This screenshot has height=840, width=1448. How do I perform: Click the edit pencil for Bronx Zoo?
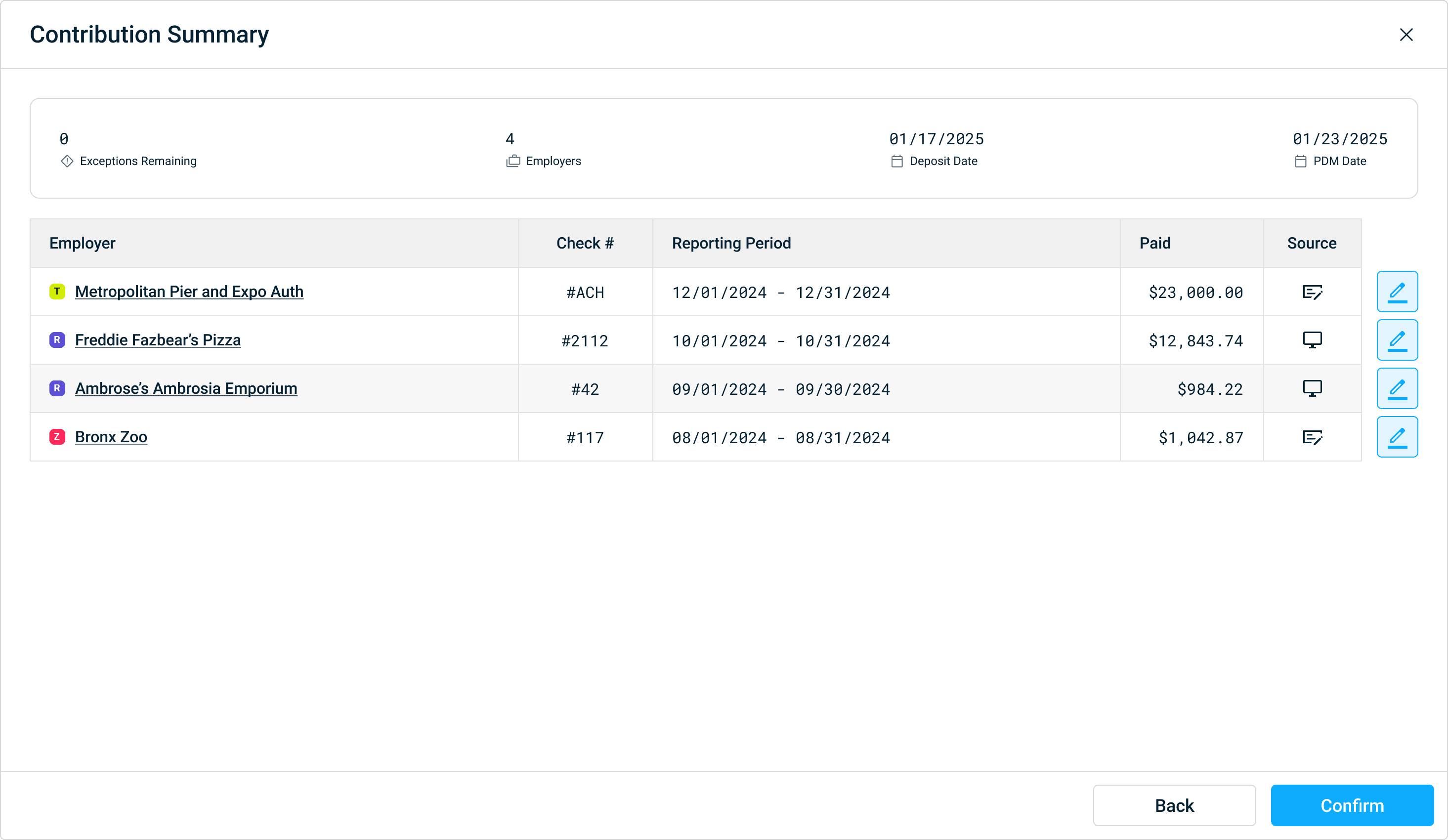(1397, 437)
